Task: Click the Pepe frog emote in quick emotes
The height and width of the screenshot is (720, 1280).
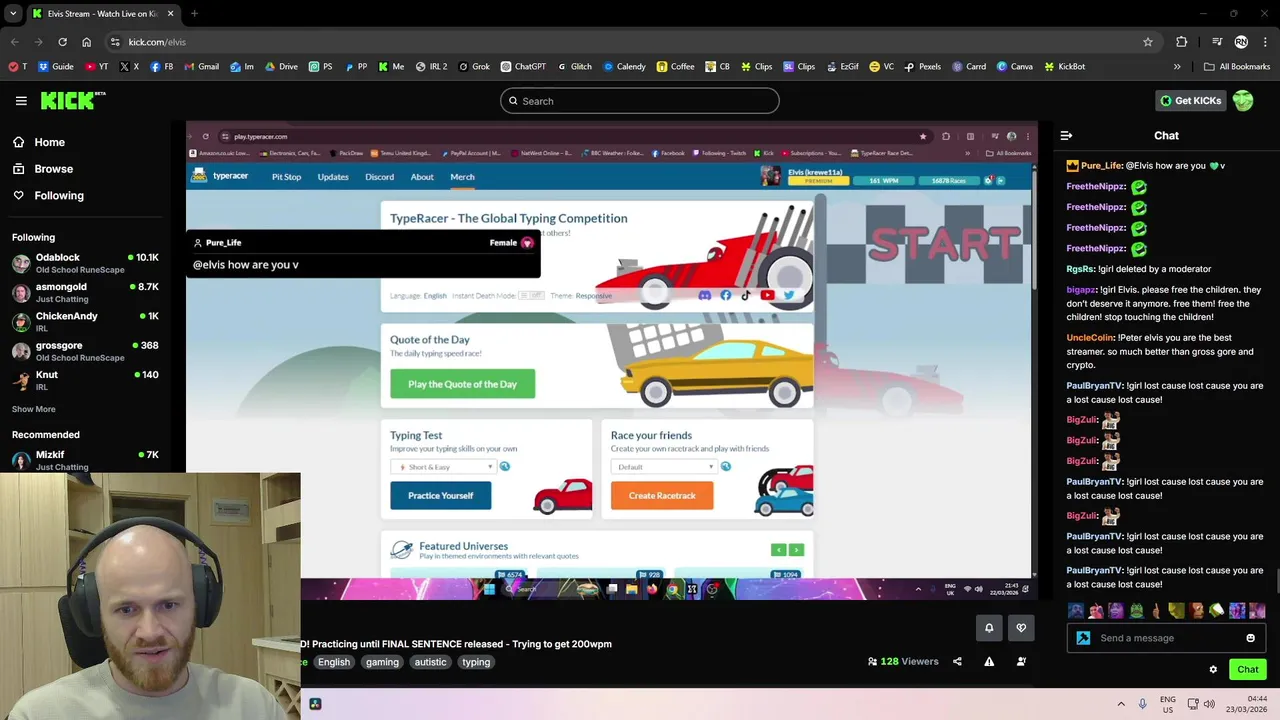Action: (x=1135, y=610)
